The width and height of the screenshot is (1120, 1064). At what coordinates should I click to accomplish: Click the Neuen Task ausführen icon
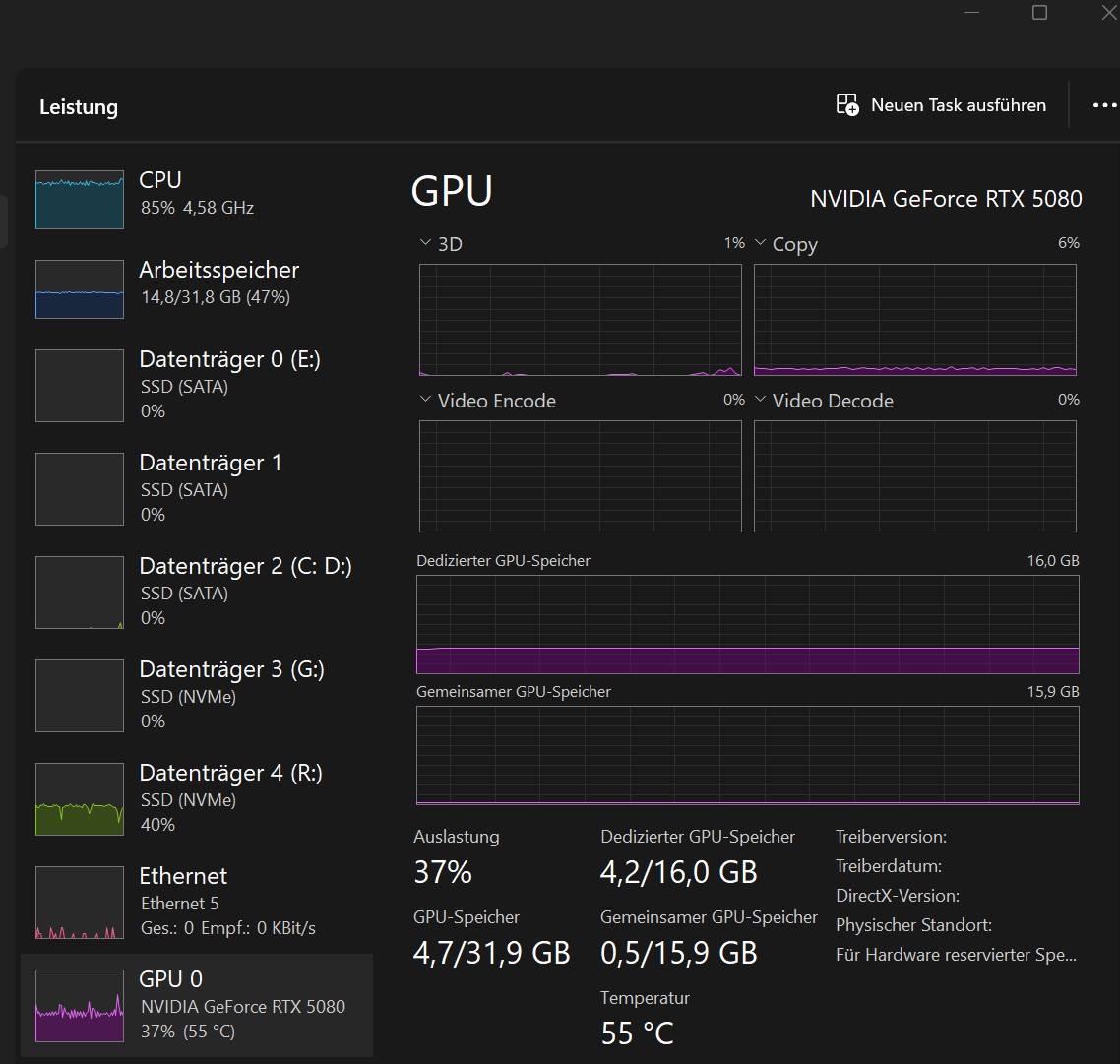846,105
